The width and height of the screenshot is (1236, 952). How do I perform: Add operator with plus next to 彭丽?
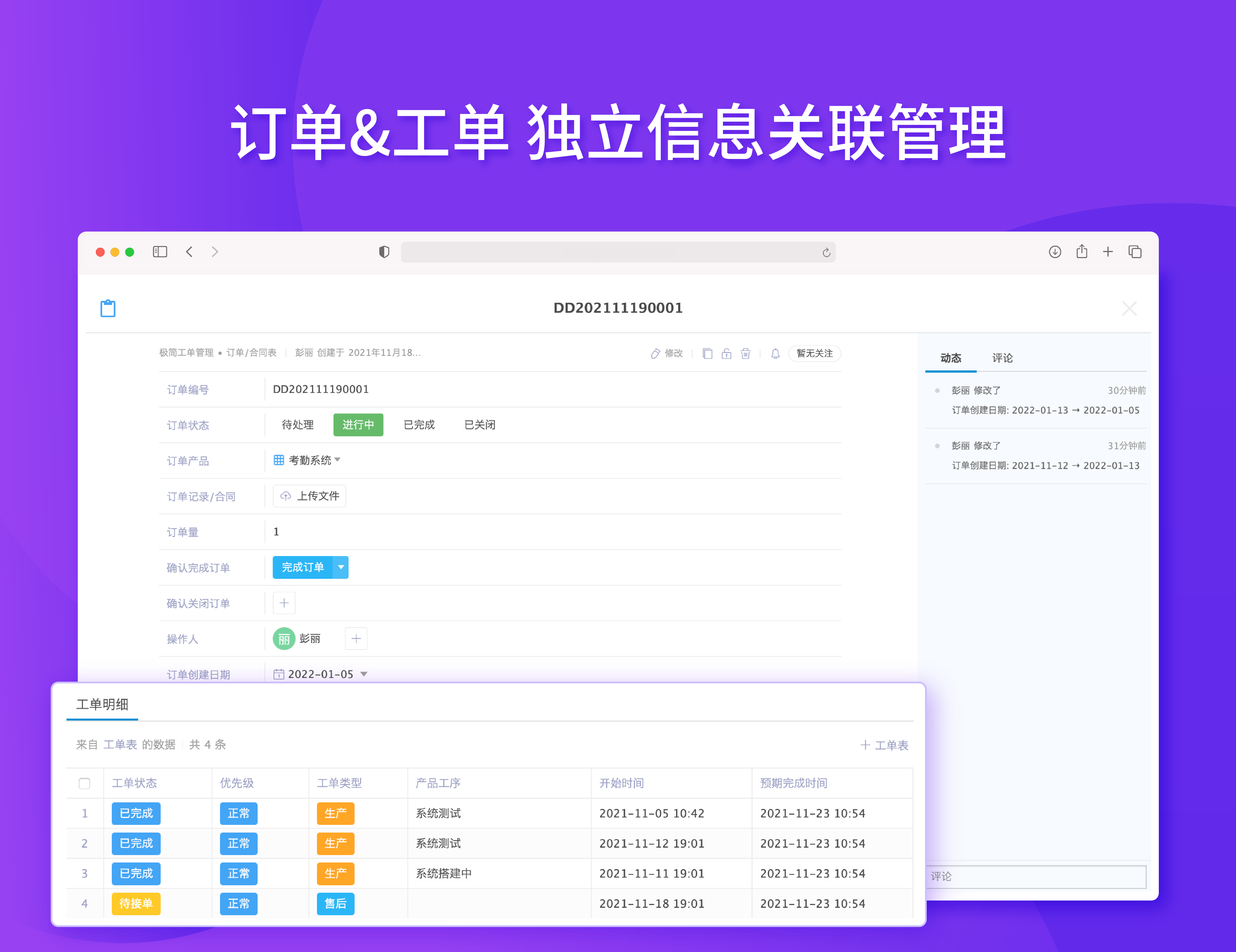click(356, 639)
